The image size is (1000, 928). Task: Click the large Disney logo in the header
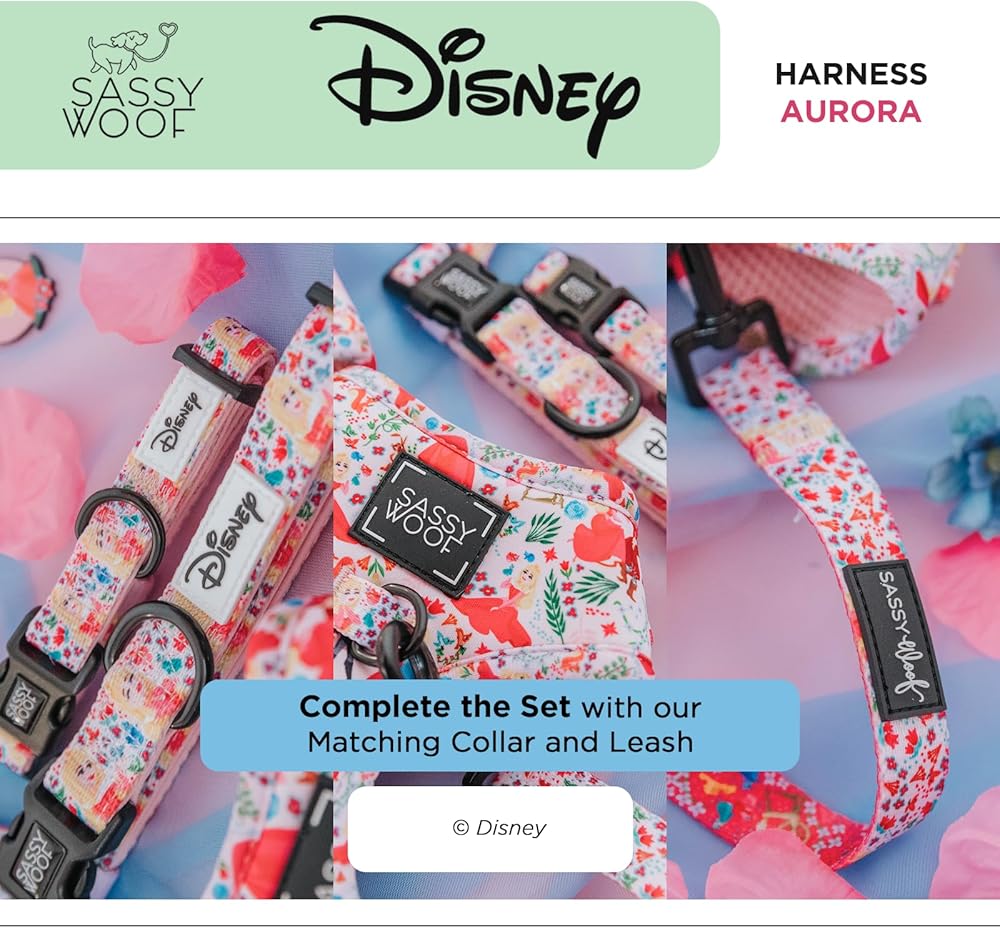click(474, 87)
